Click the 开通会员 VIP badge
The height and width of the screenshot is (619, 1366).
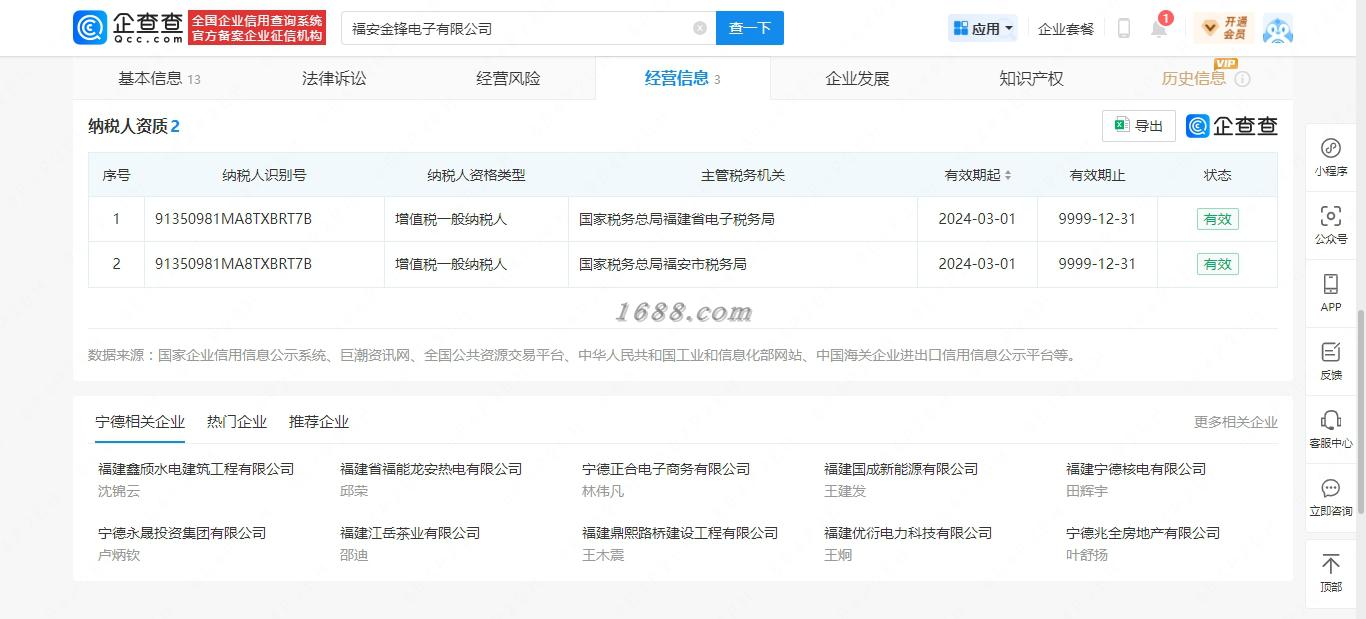(x=1225, y=28)
